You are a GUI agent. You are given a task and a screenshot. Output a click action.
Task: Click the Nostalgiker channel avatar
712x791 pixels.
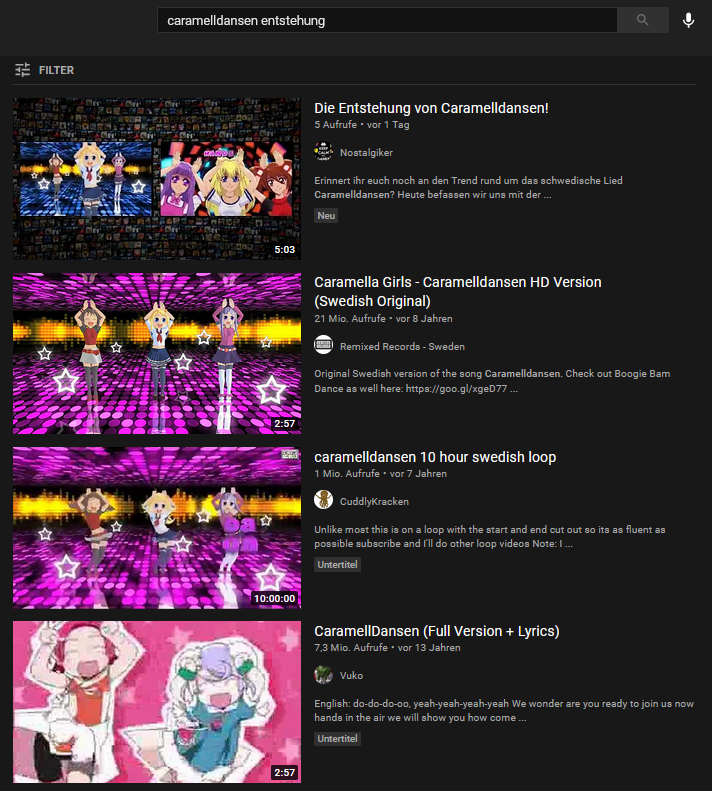[x=323, y=152]
